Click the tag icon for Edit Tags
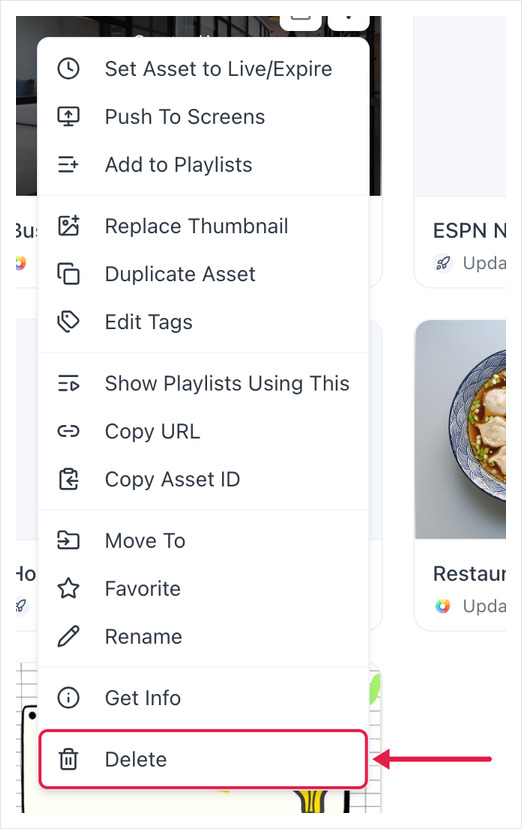Viewport: 522px width, 829px height. pyautogui.click(x=68, y=322)
